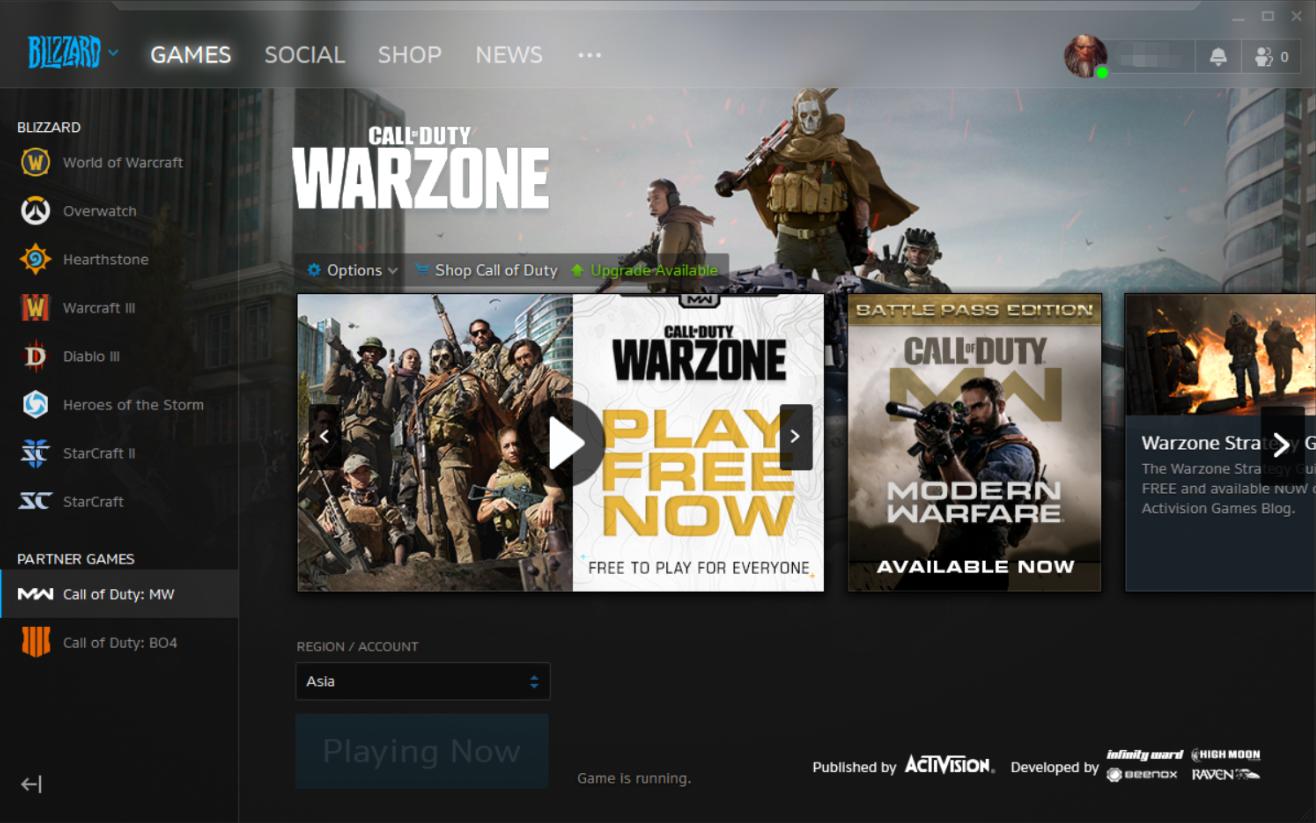Open the more options ellipsis menu
Viewport: 1316px width, 823px height.
point(590,55)
